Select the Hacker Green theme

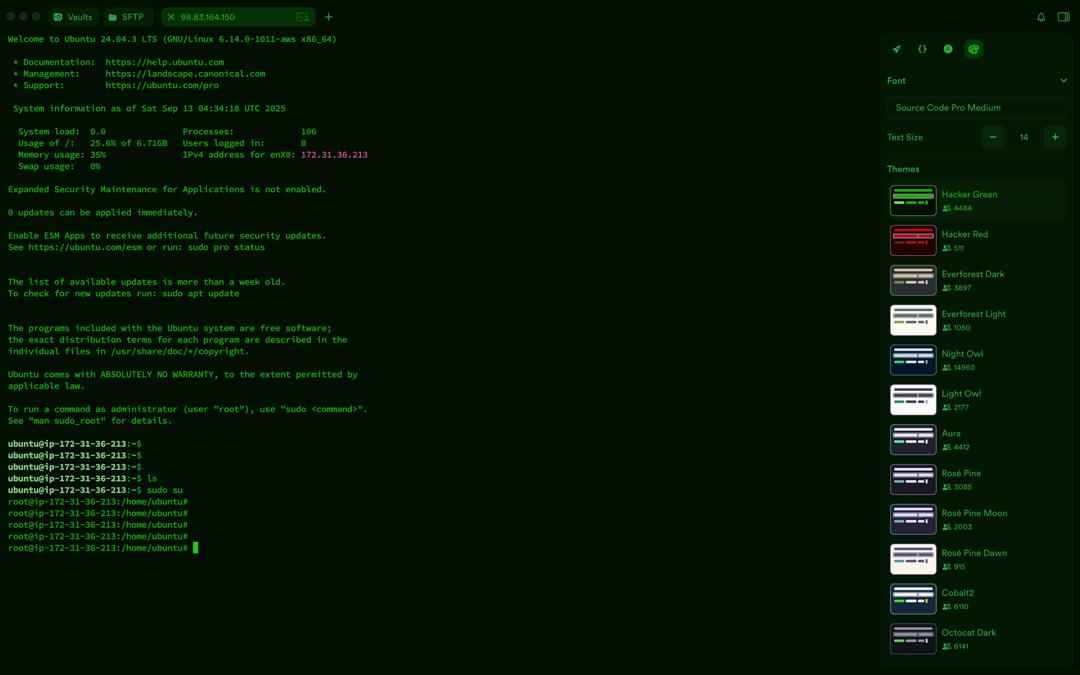pyautogui.click(x=976, y=200)
